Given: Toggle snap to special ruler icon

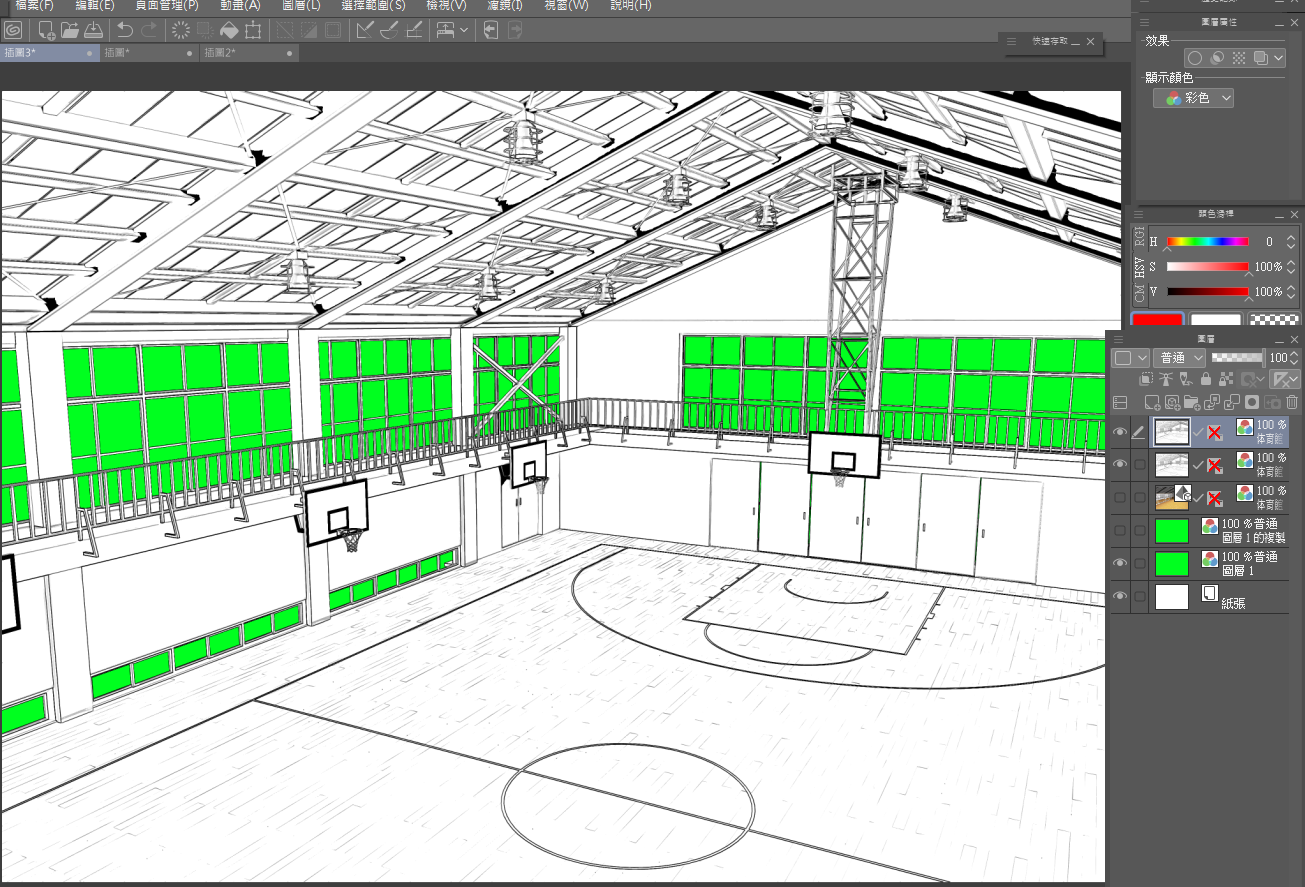Looking at the screenshot, I should pyautogui.click(x=389, y=30).
